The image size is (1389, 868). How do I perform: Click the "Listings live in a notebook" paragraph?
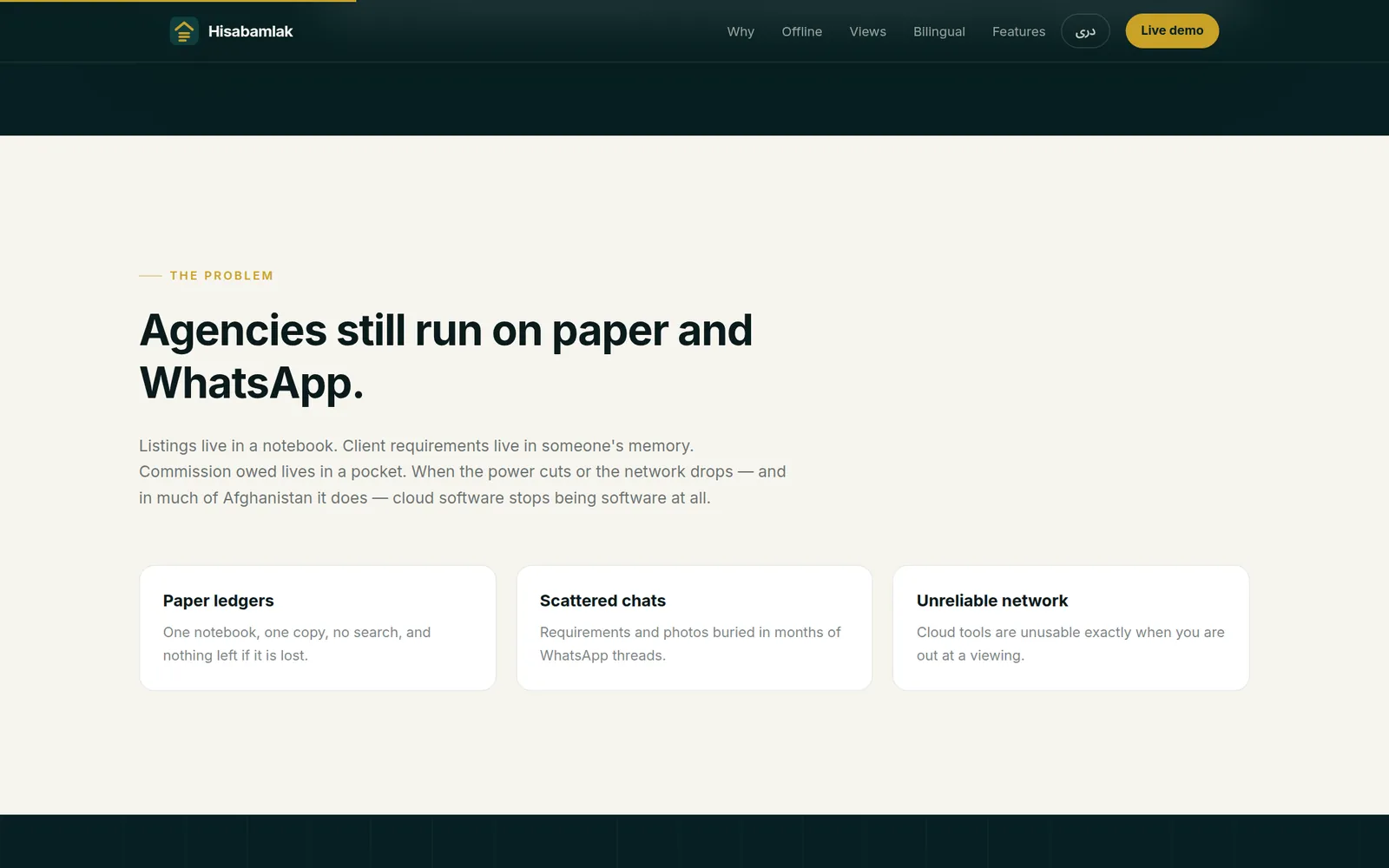463,472
